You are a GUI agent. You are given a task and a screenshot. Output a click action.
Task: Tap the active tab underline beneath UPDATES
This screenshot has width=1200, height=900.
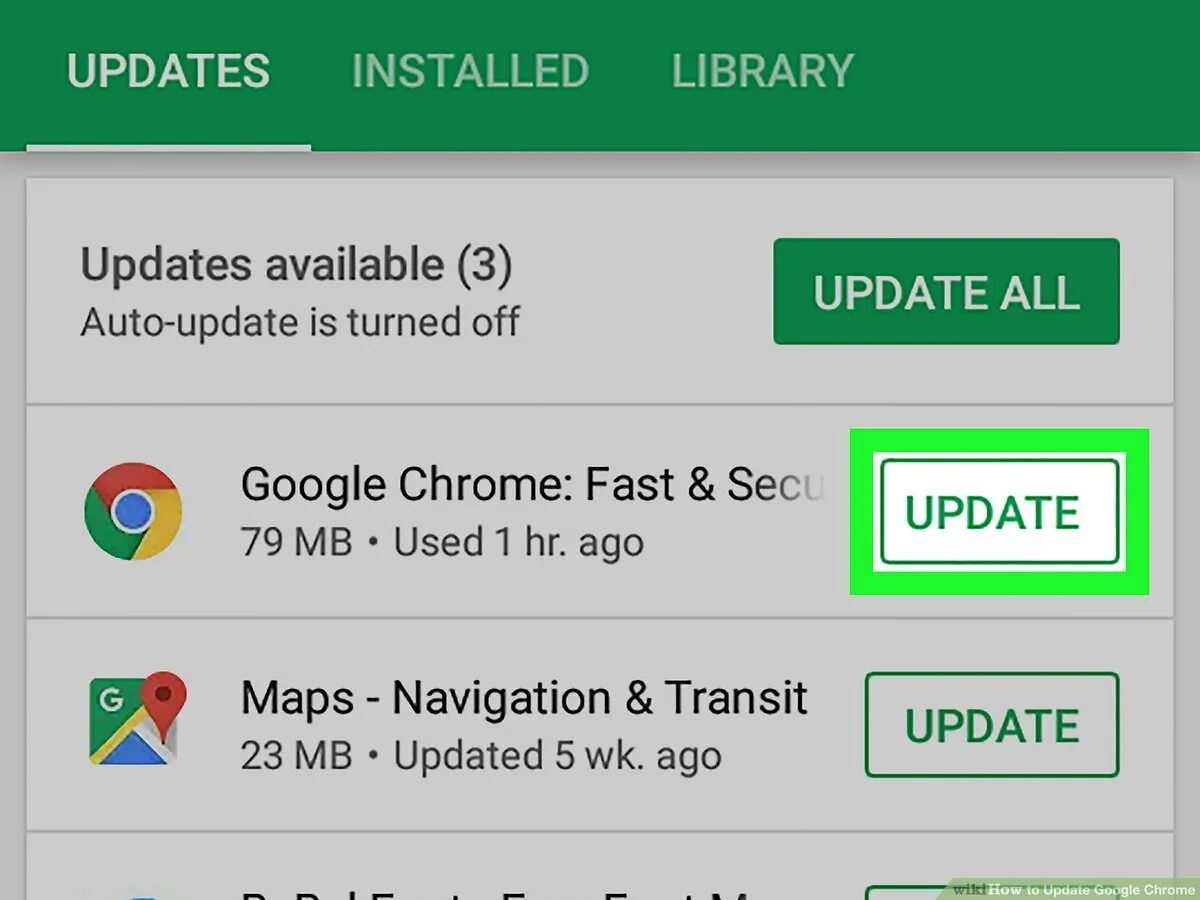click(x=168, y=148)
